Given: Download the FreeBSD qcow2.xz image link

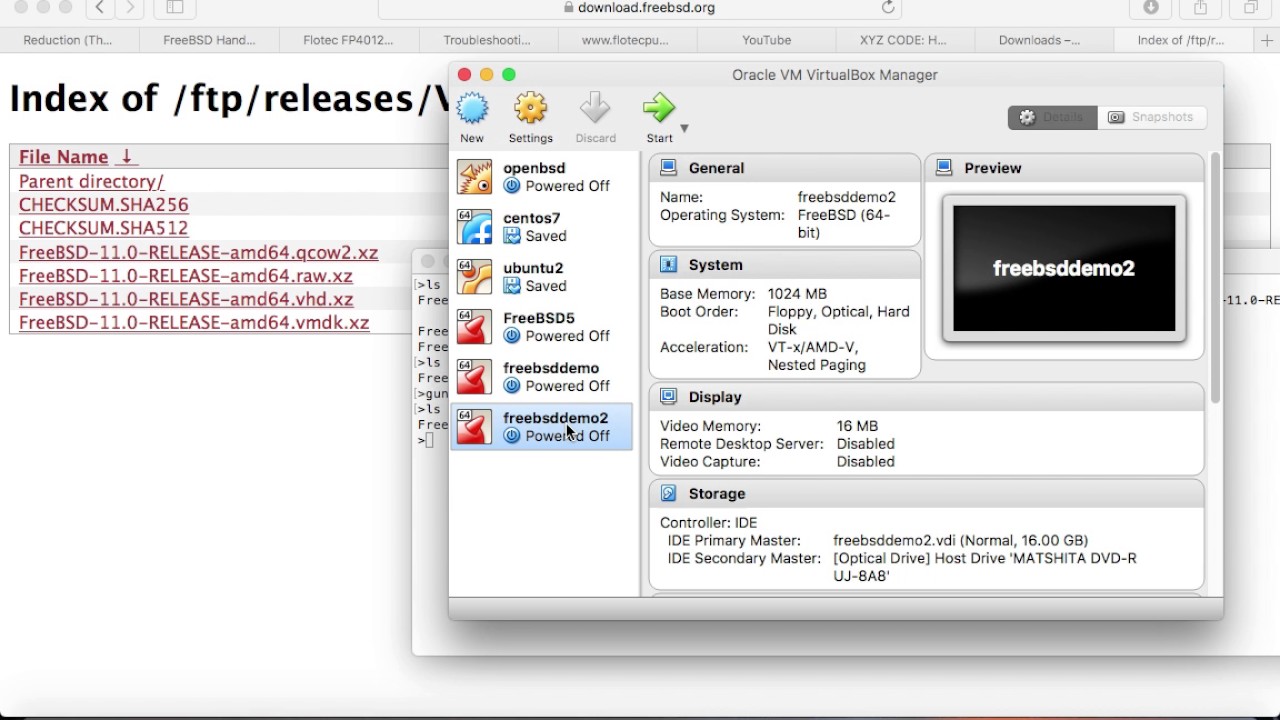Looking at the screenshot, I should pos(199,252).
